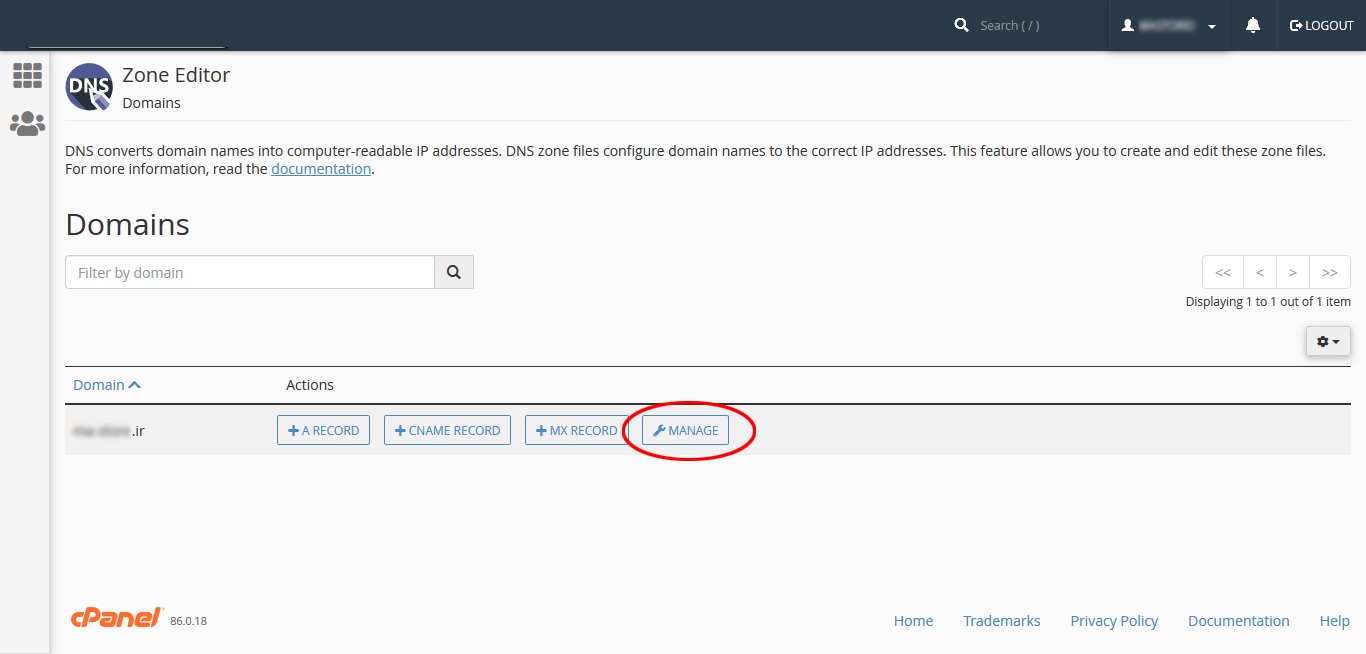Click the domain name ending in .ir
This screenshot has width=1366, height=654.
[x=109, y=431]
